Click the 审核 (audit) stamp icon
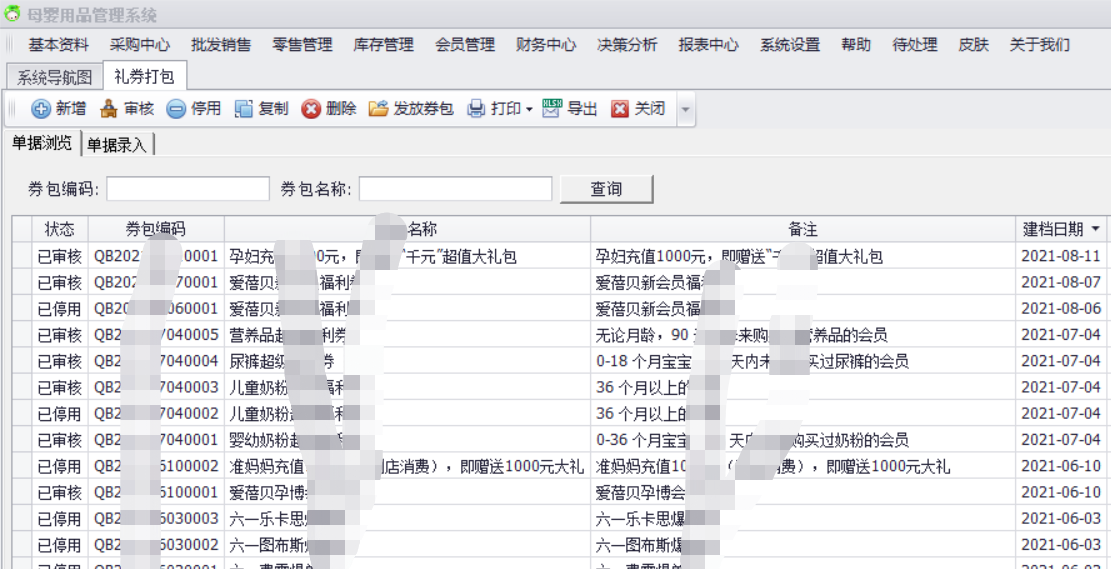 [x=108, y=108]
